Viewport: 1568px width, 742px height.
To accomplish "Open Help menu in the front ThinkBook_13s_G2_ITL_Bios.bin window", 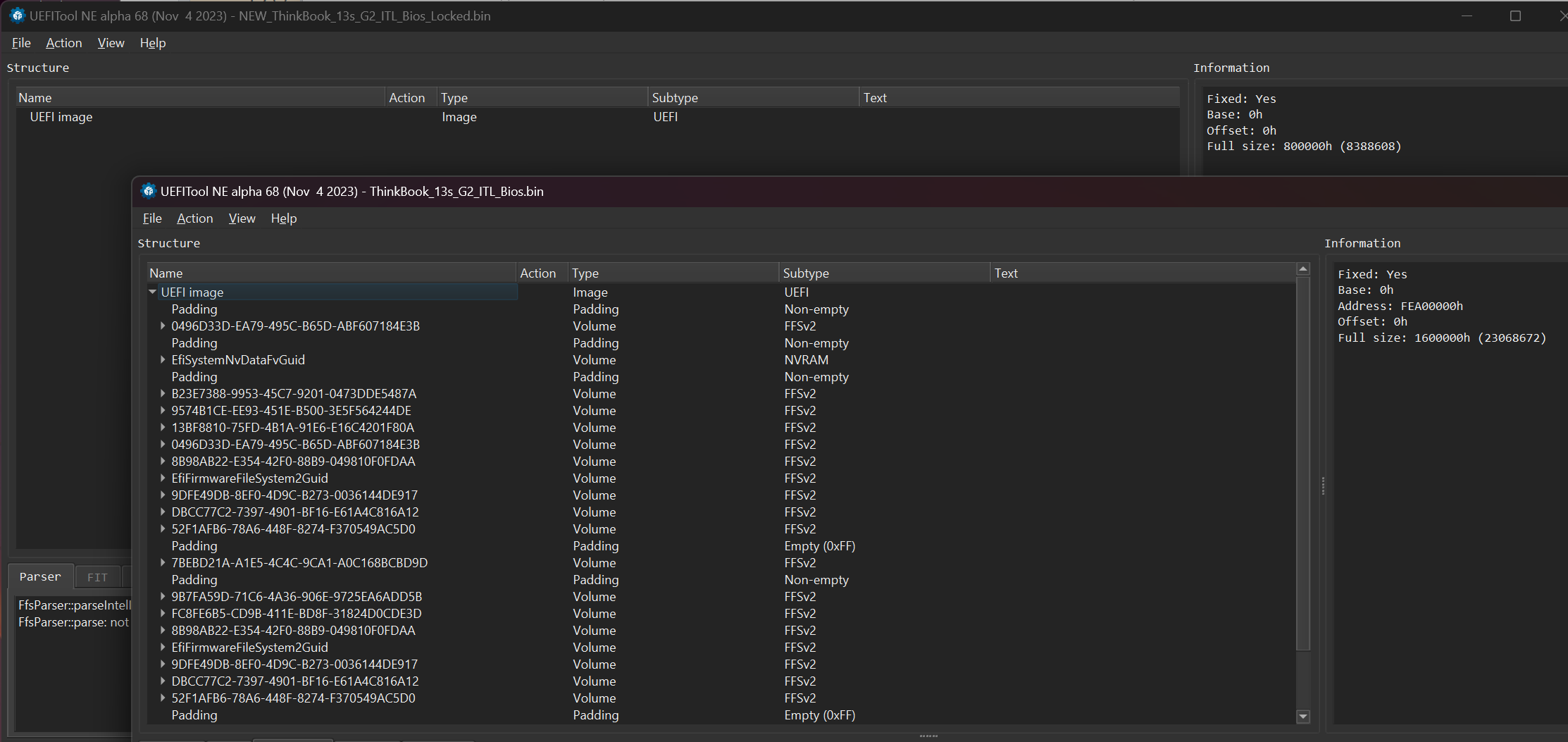I will click(x=284, y=218).
